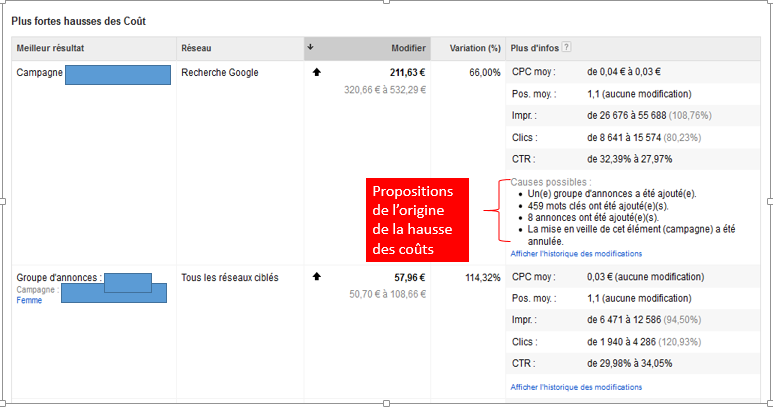The height and width of the screenshot is (408, 773).
Task: Click the Plus d'infos column header
Action: pos(534,48)
